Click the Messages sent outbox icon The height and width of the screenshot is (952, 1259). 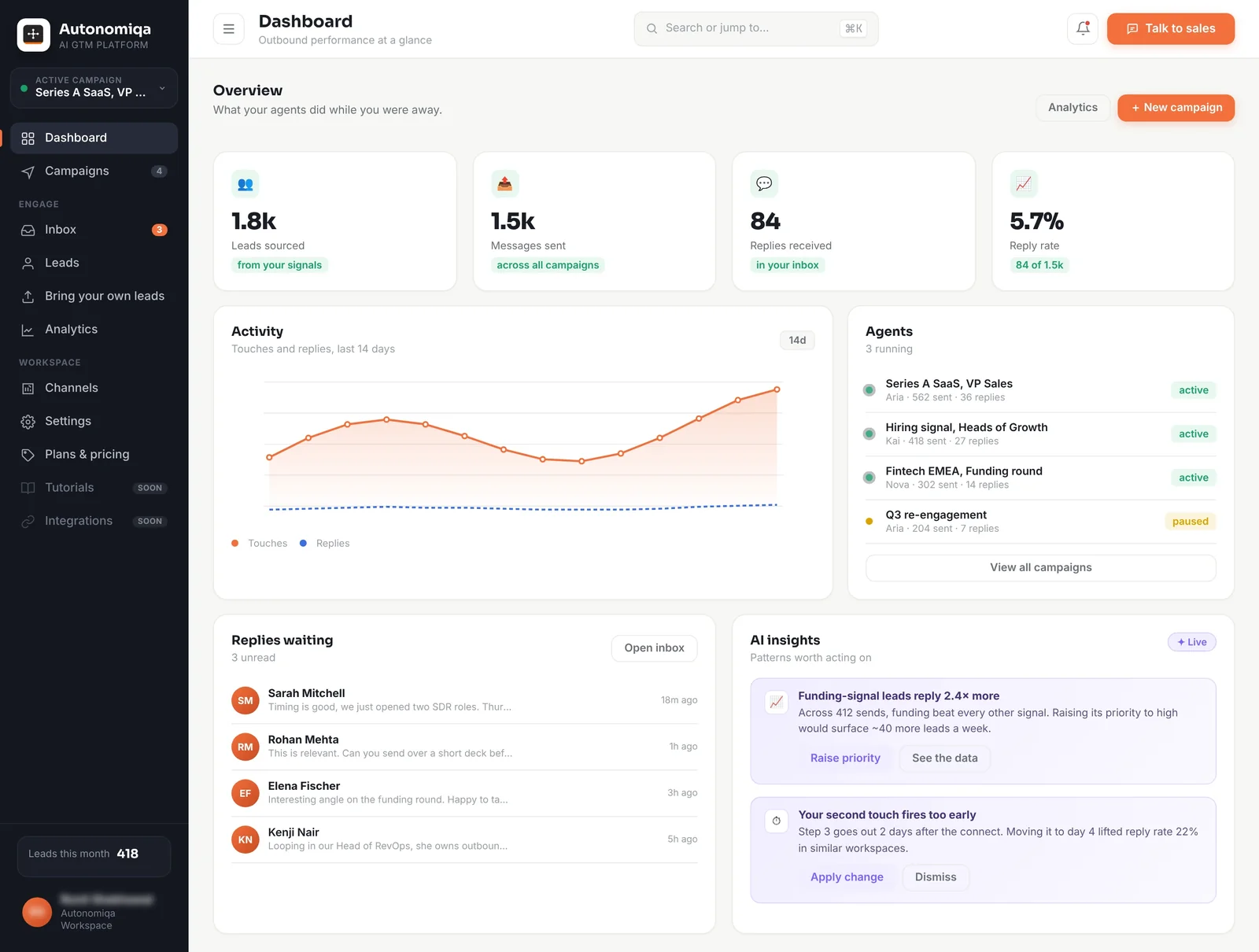coord(505,184)
